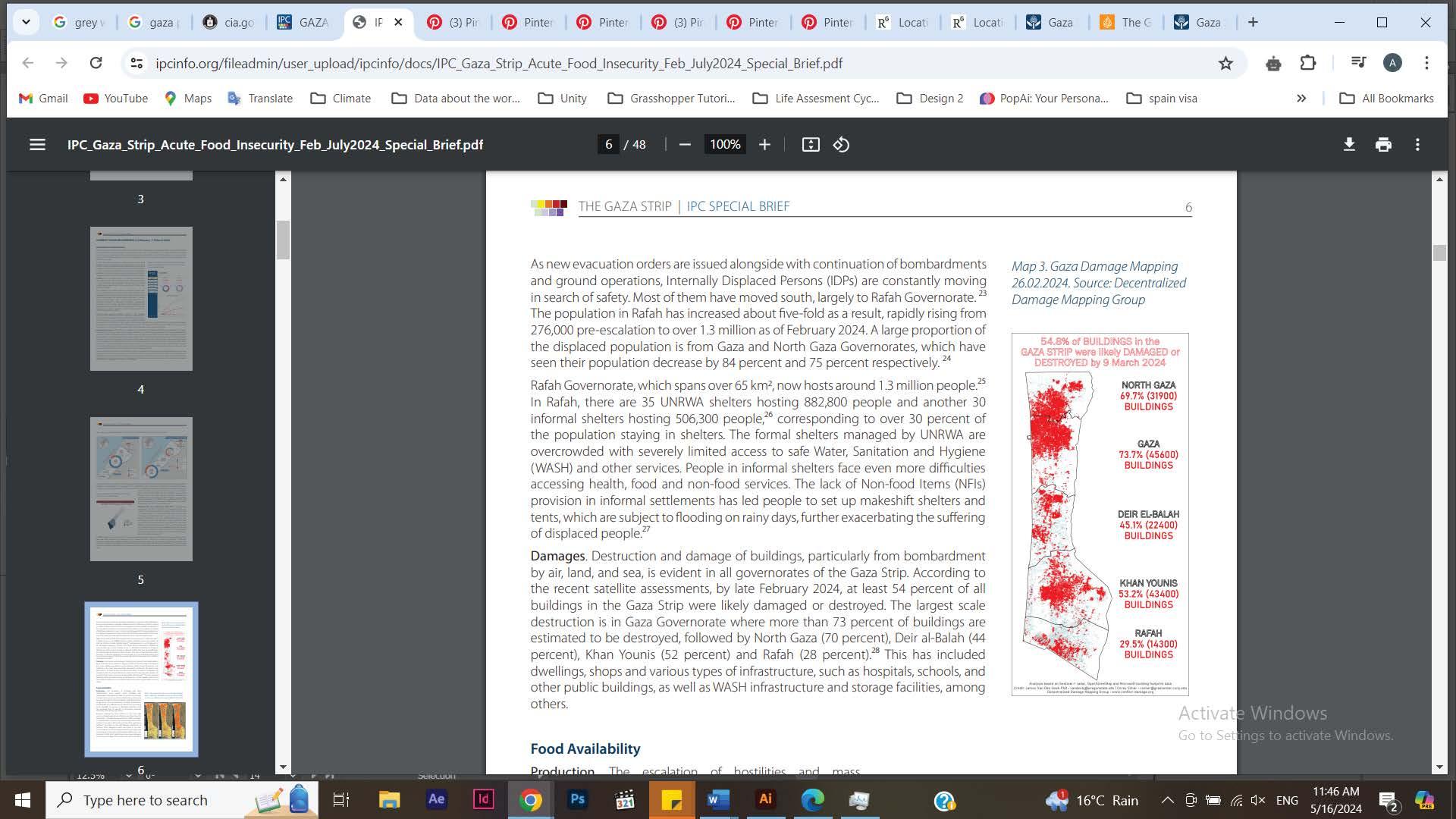Switch to the cia.gov tab
The image size is (1456, 819).
(230, 22)
